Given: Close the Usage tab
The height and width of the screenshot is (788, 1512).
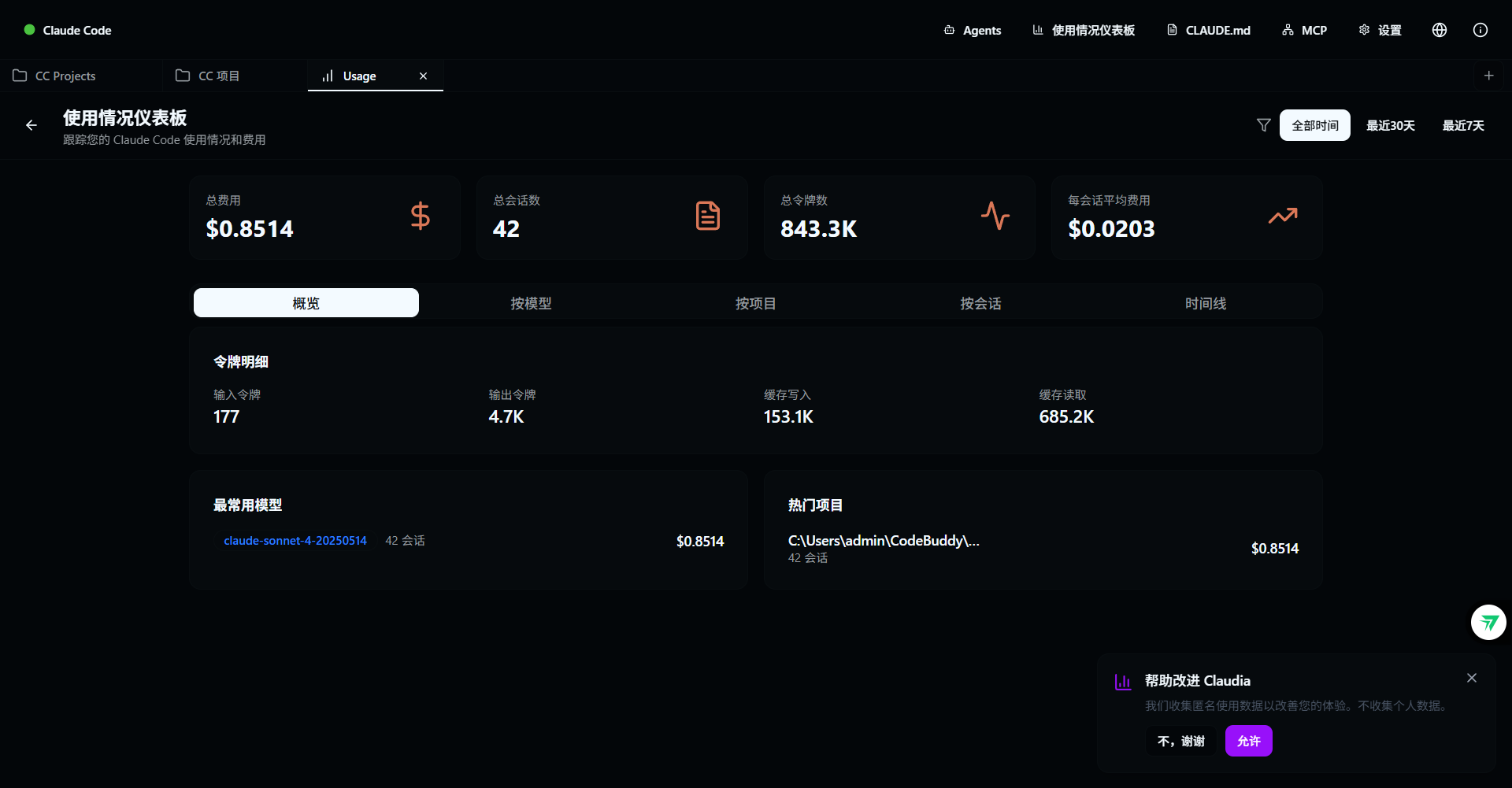Looking at the screenshot, I should [423, 76].
